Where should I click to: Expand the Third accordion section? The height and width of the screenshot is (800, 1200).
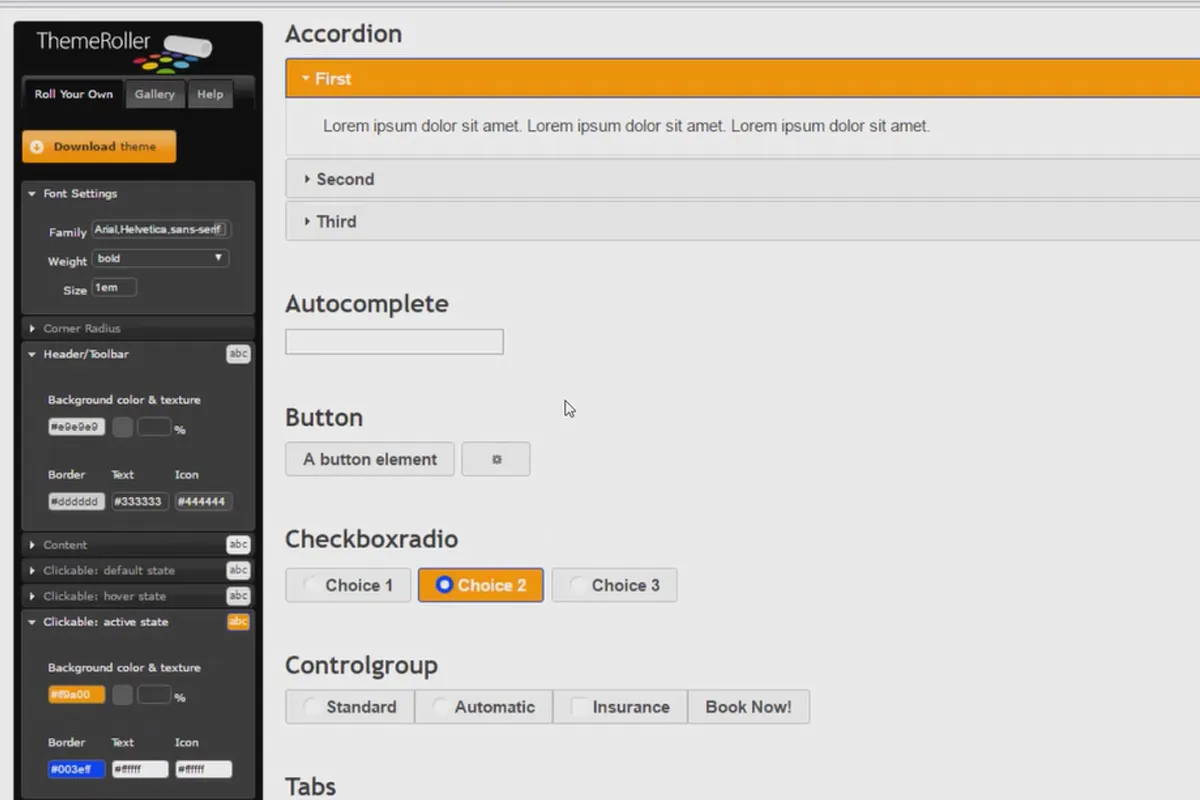742,221
